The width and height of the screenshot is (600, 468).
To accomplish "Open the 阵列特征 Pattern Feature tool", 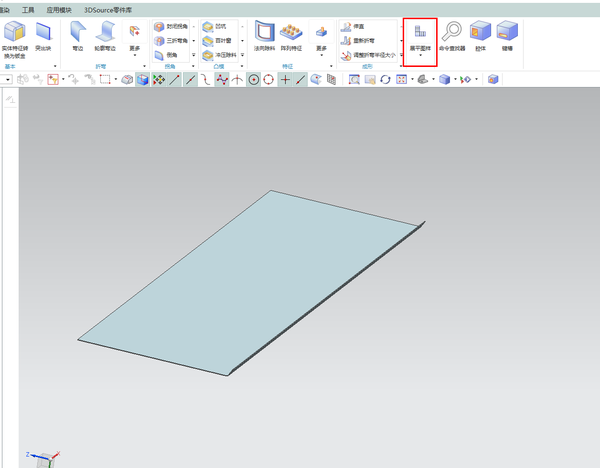I will click(291, 36).
